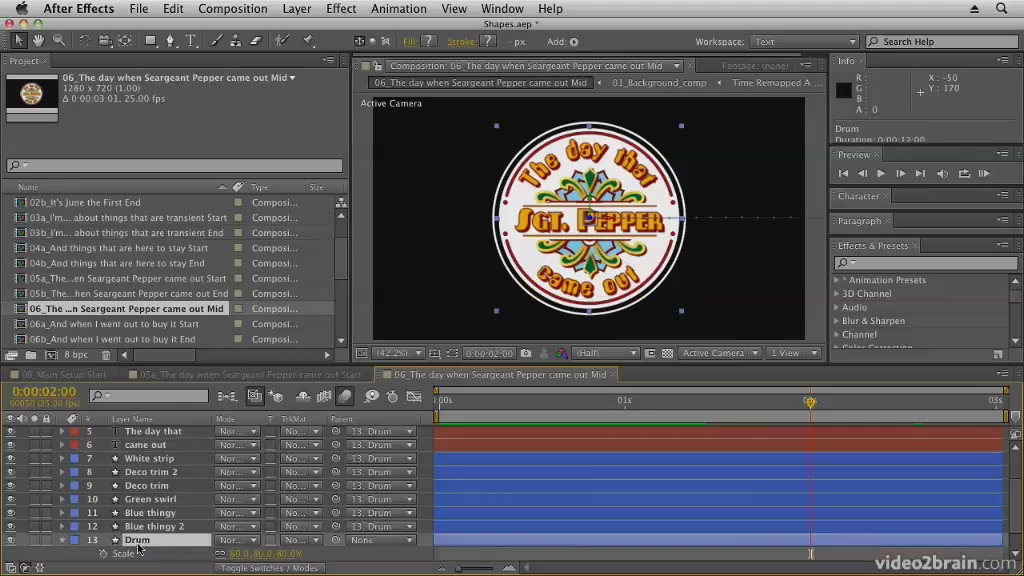Click the show channel color icon
Image resolution: width=1024 pixels, height=576 pixels.
point(561,353)
